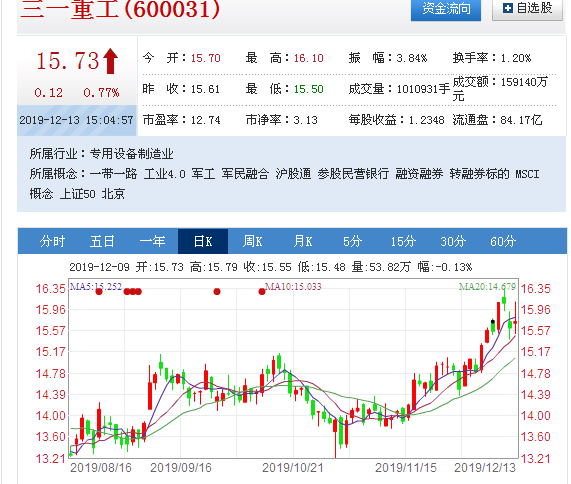Click the 今开 value 15.70
571x484 pixels.
(x=206, y=58)
